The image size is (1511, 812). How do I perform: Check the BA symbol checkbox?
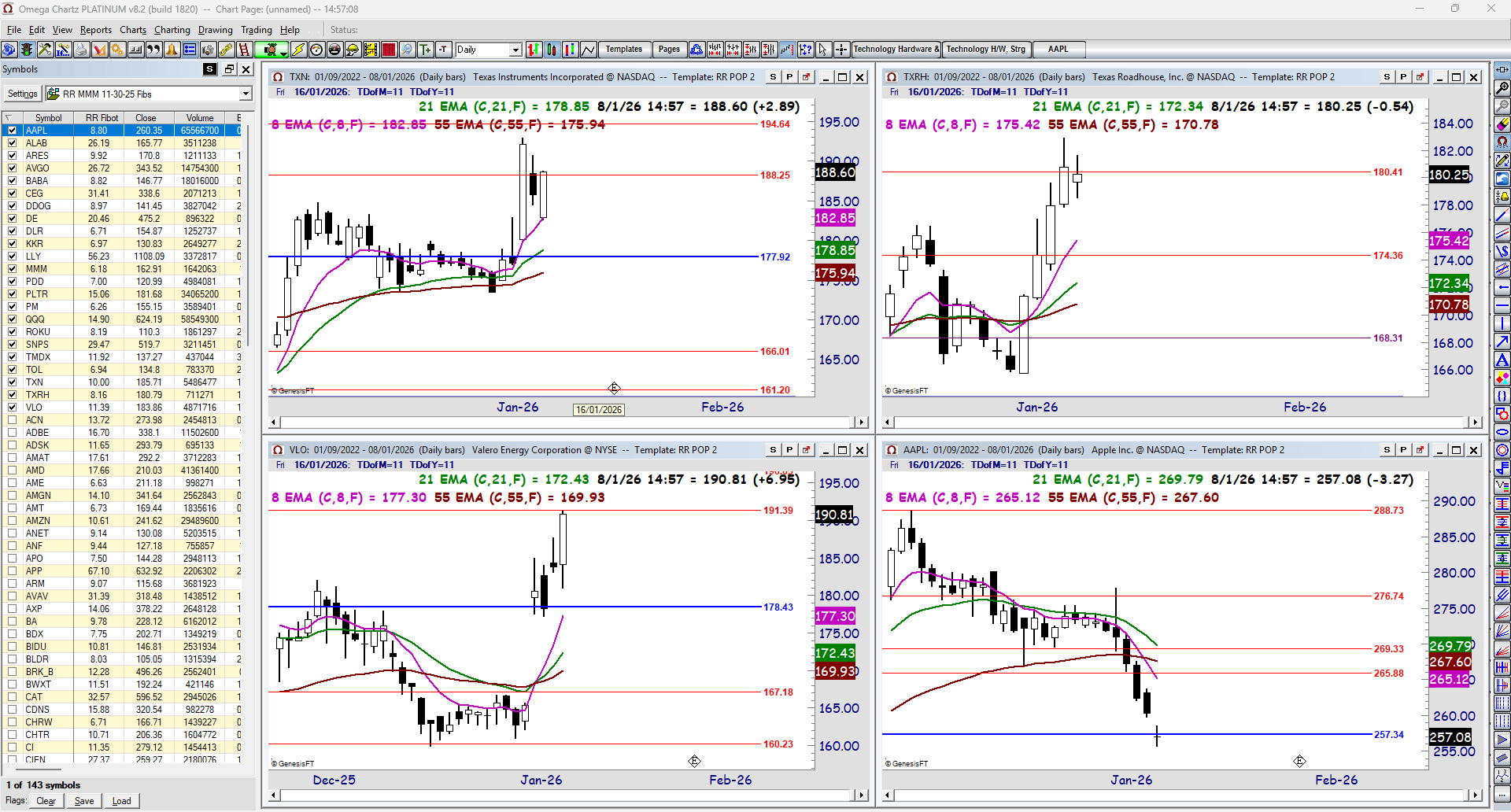(x=12, y=622)
